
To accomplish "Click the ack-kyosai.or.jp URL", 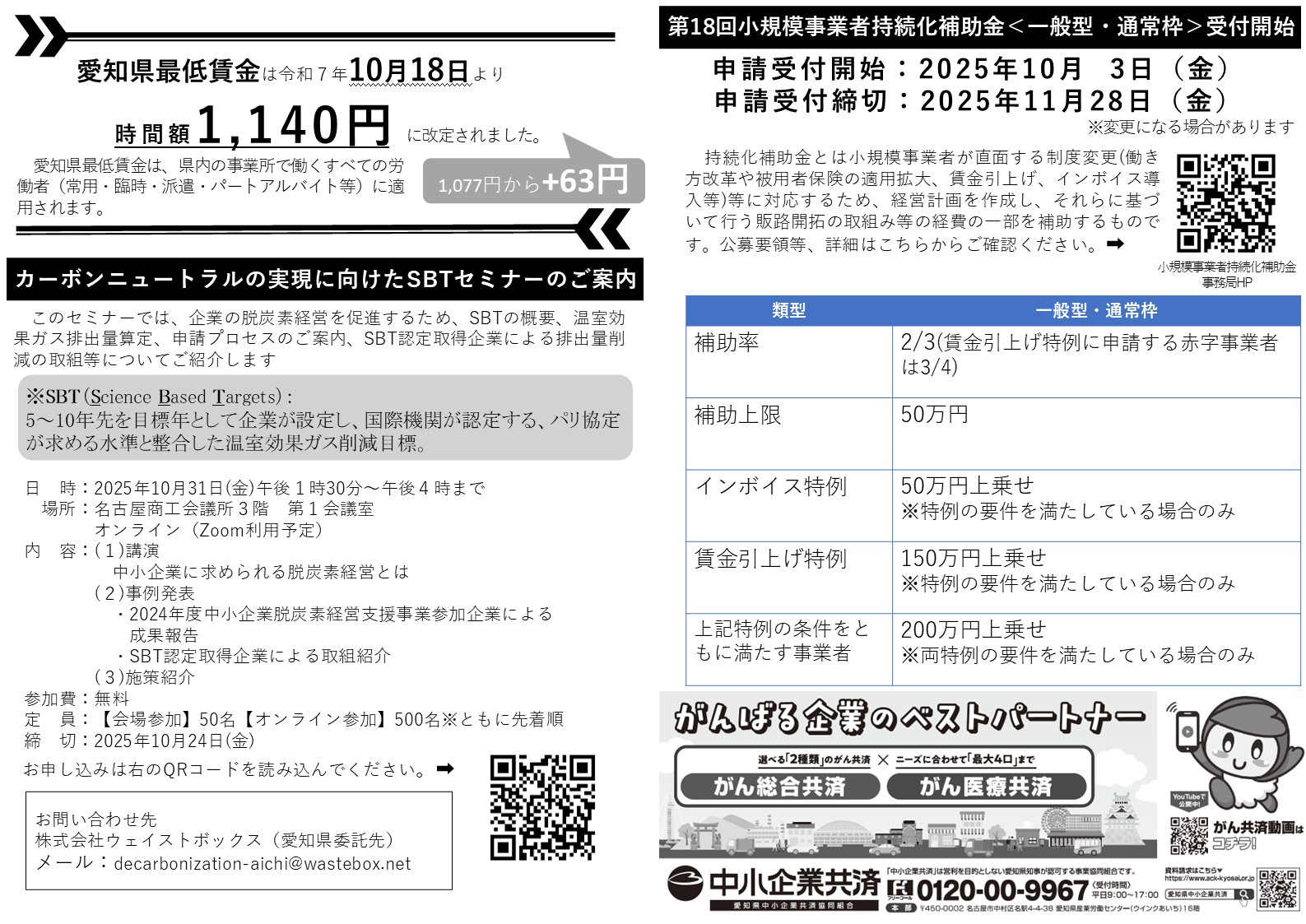I will (1209, 879).
